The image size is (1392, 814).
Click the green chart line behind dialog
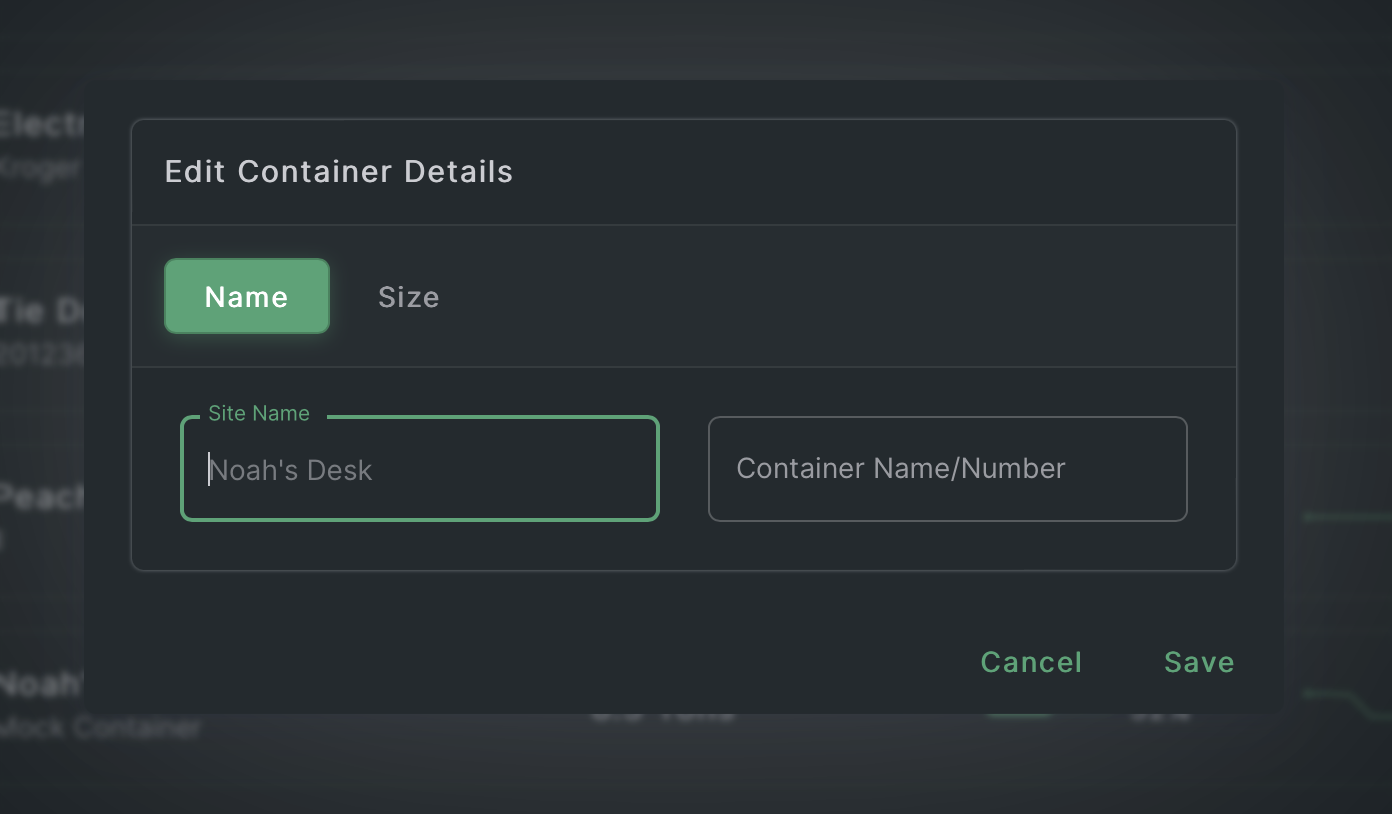[x=1340, y=517]
